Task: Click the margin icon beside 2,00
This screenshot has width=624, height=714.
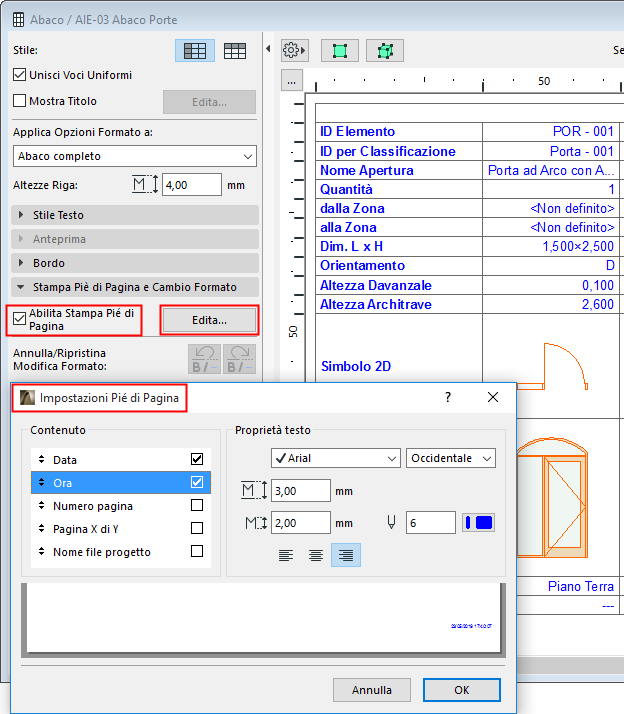Action: (256, 523)
